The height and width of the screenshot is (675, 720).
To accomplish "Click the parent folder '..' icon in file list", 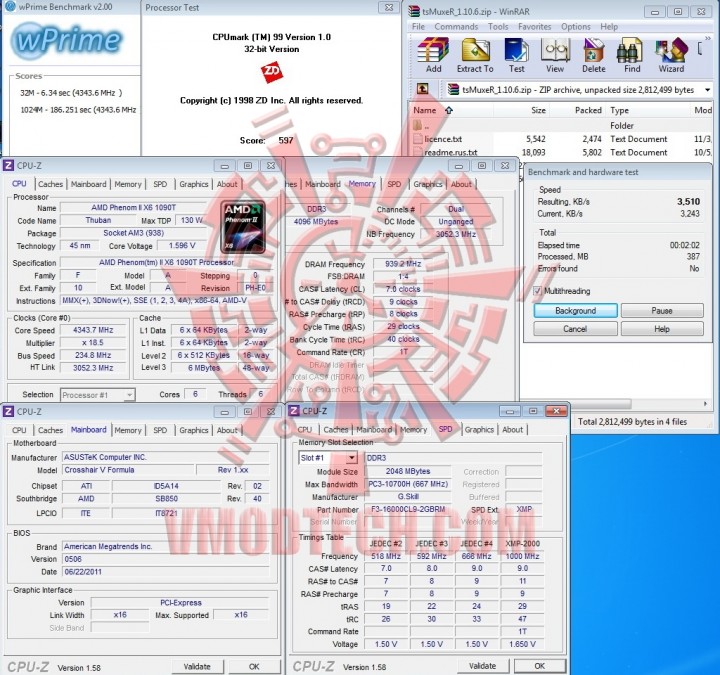I will coord(417,125).
